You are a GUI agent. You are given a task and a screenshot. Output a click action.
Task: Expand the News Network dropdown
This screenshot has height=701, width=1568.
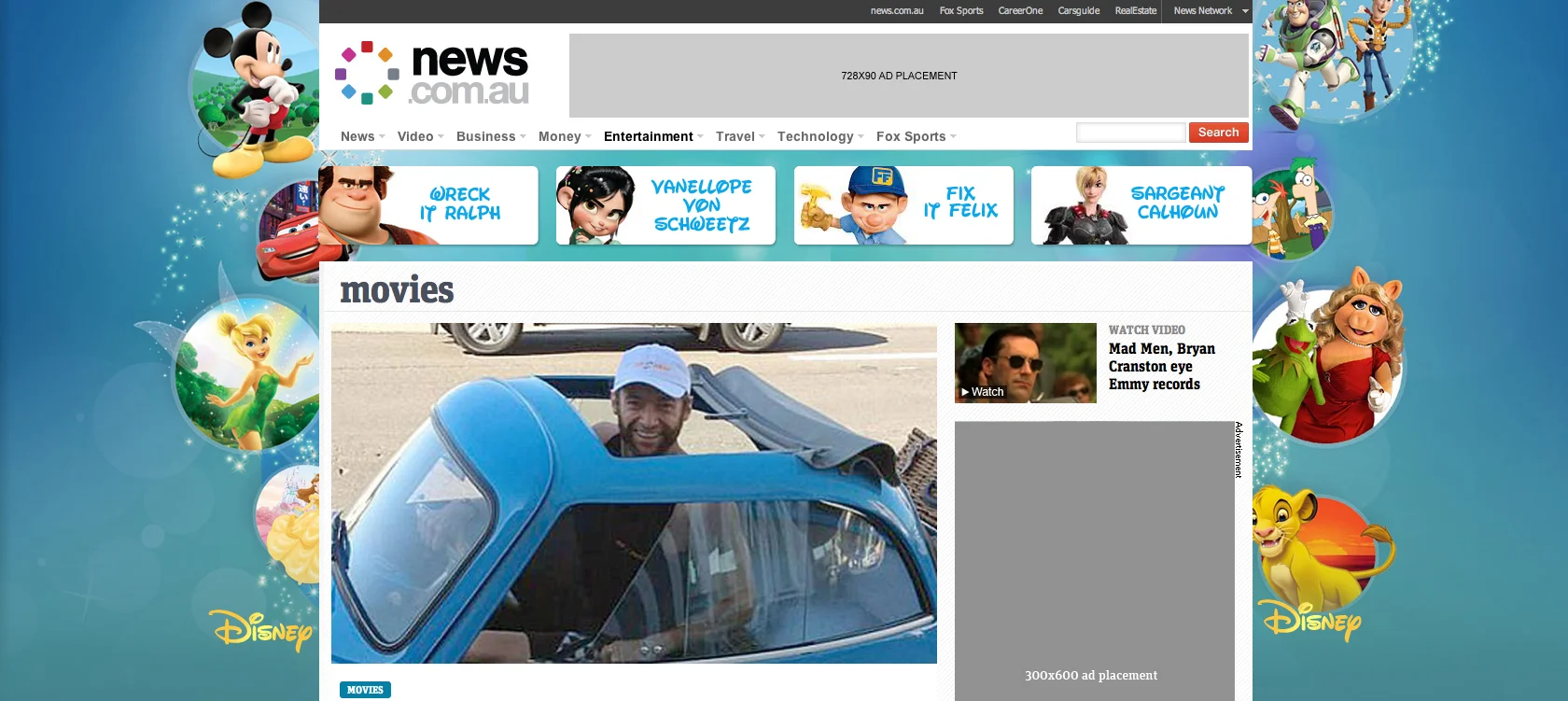(1211, 11)
